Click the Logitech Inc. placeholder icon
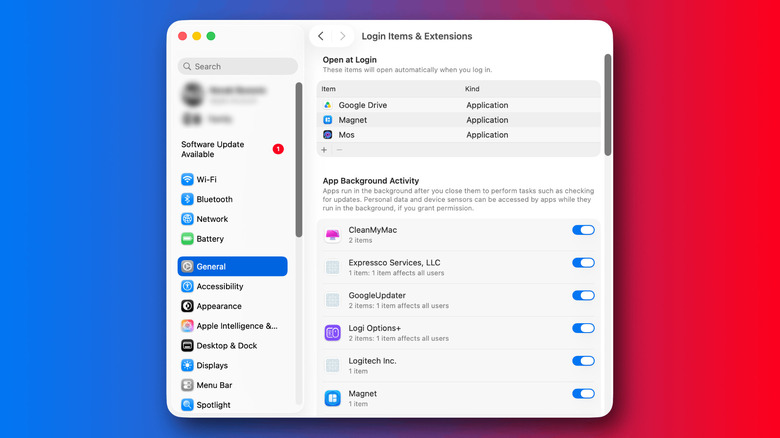Viewport: 780px width, 438px height. [x=332, y=365]
